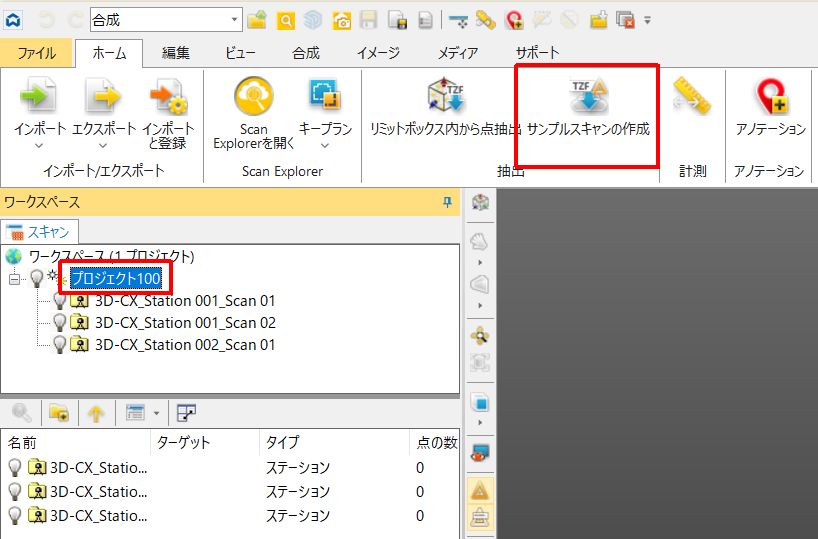Screen dimensions: 818x539
Task: Click the blue screen navigation mode icon
Action: click(x=480, y=452)
